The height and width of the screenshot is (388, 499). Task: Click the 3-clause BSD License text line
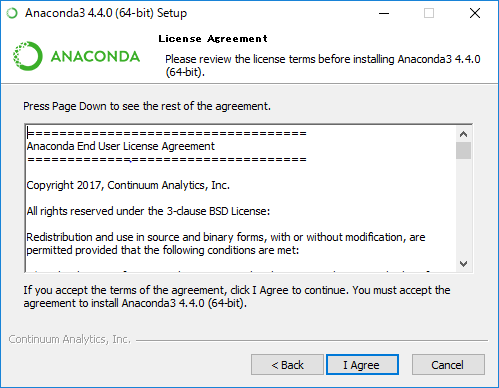148,211
